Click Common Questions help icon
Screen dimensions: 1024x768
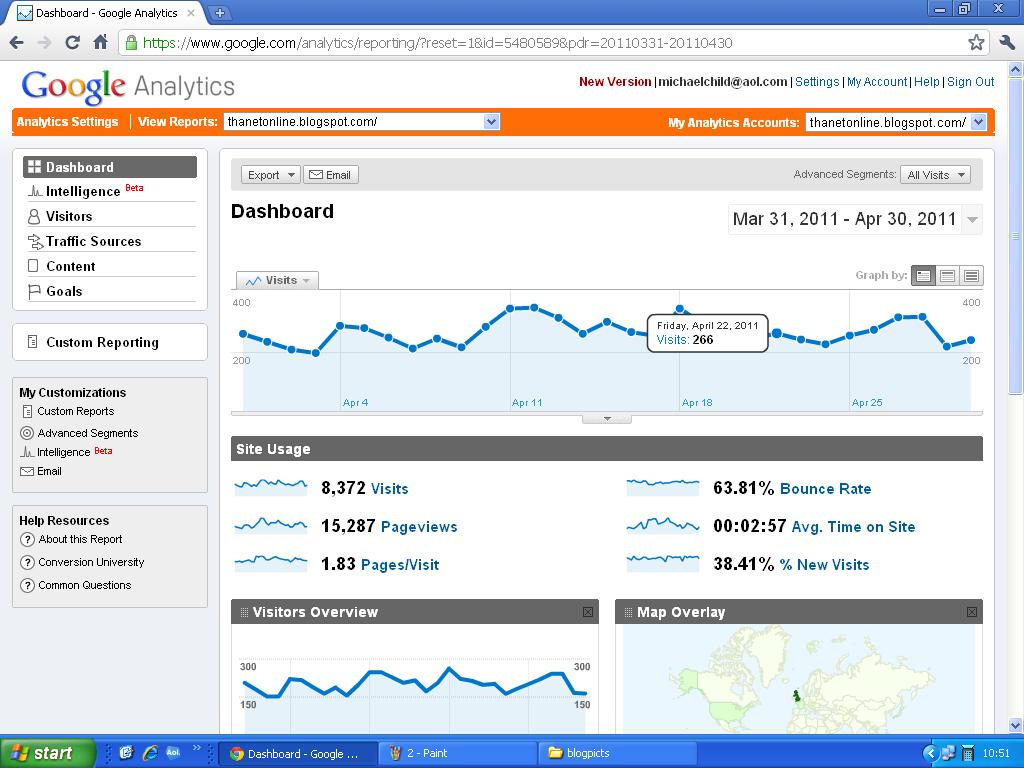pyautogui.click(x=27, y=585)
